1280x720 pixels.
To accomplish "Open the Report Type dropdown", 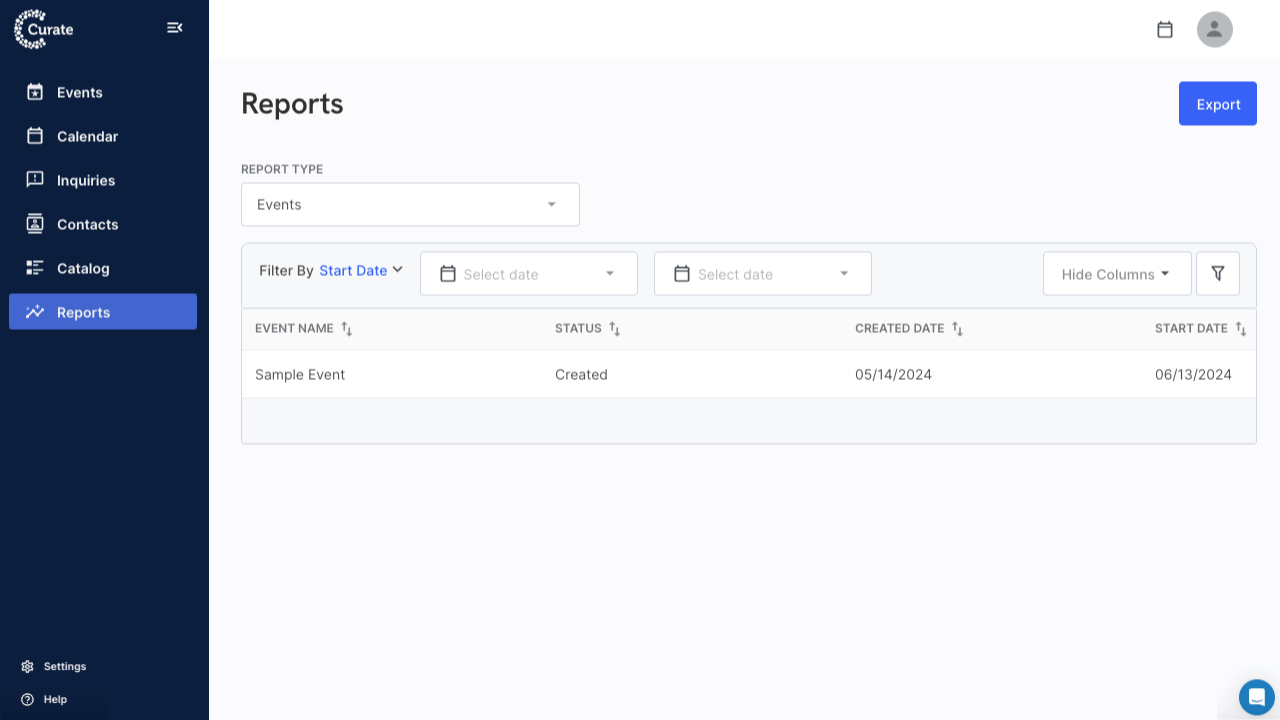I will 410,204.
